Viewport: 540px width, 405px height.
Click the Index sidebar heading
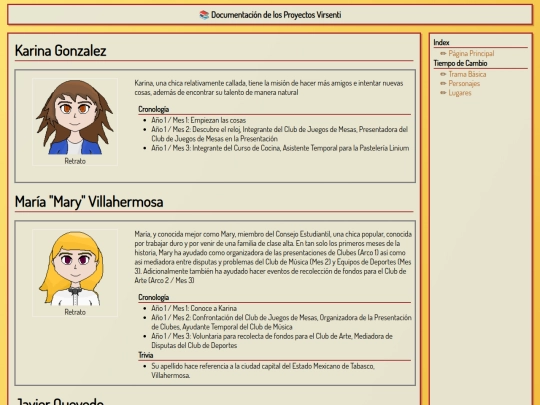(x=441, y=42)
